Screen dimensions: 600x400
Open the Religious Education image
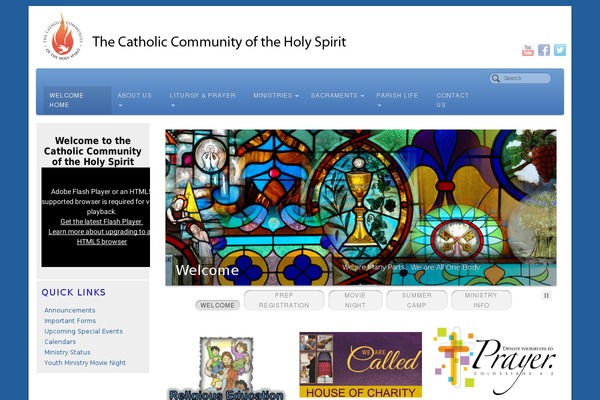click(226, 368)
